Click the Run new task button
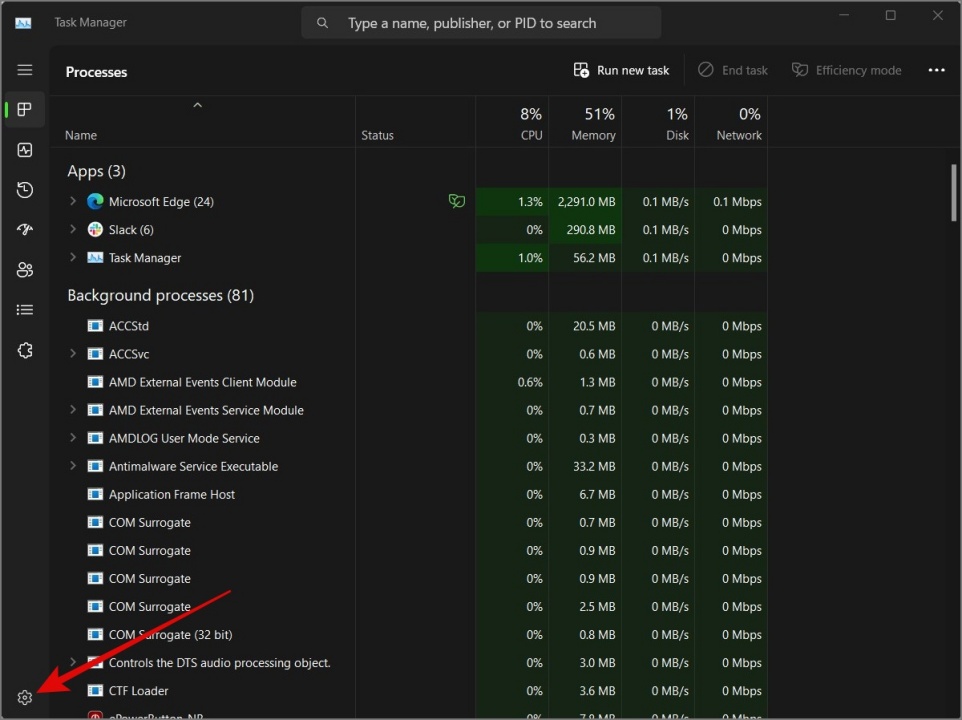 (621, 71)
